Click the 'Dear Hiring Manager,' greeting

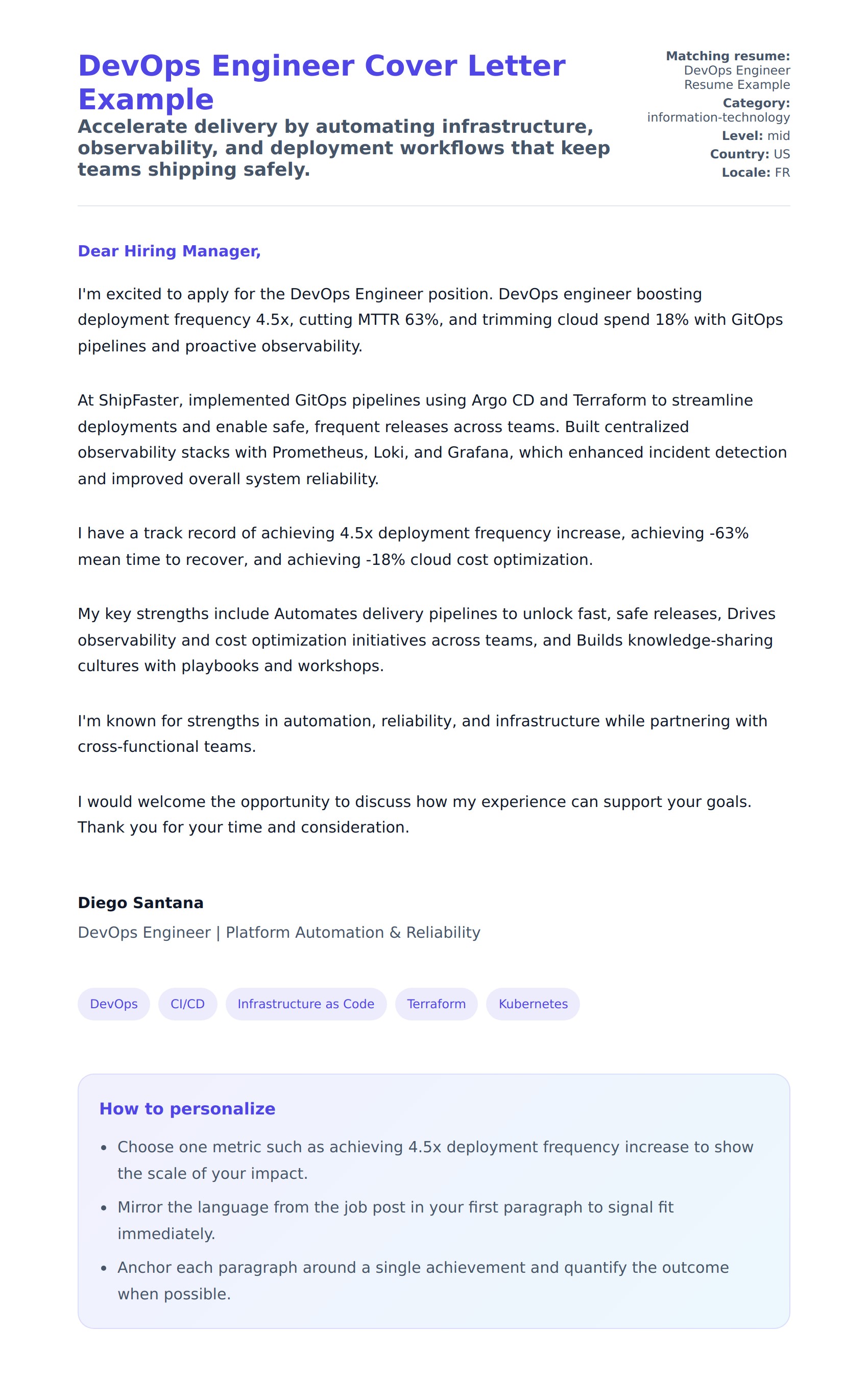click(x=169, y=251)
